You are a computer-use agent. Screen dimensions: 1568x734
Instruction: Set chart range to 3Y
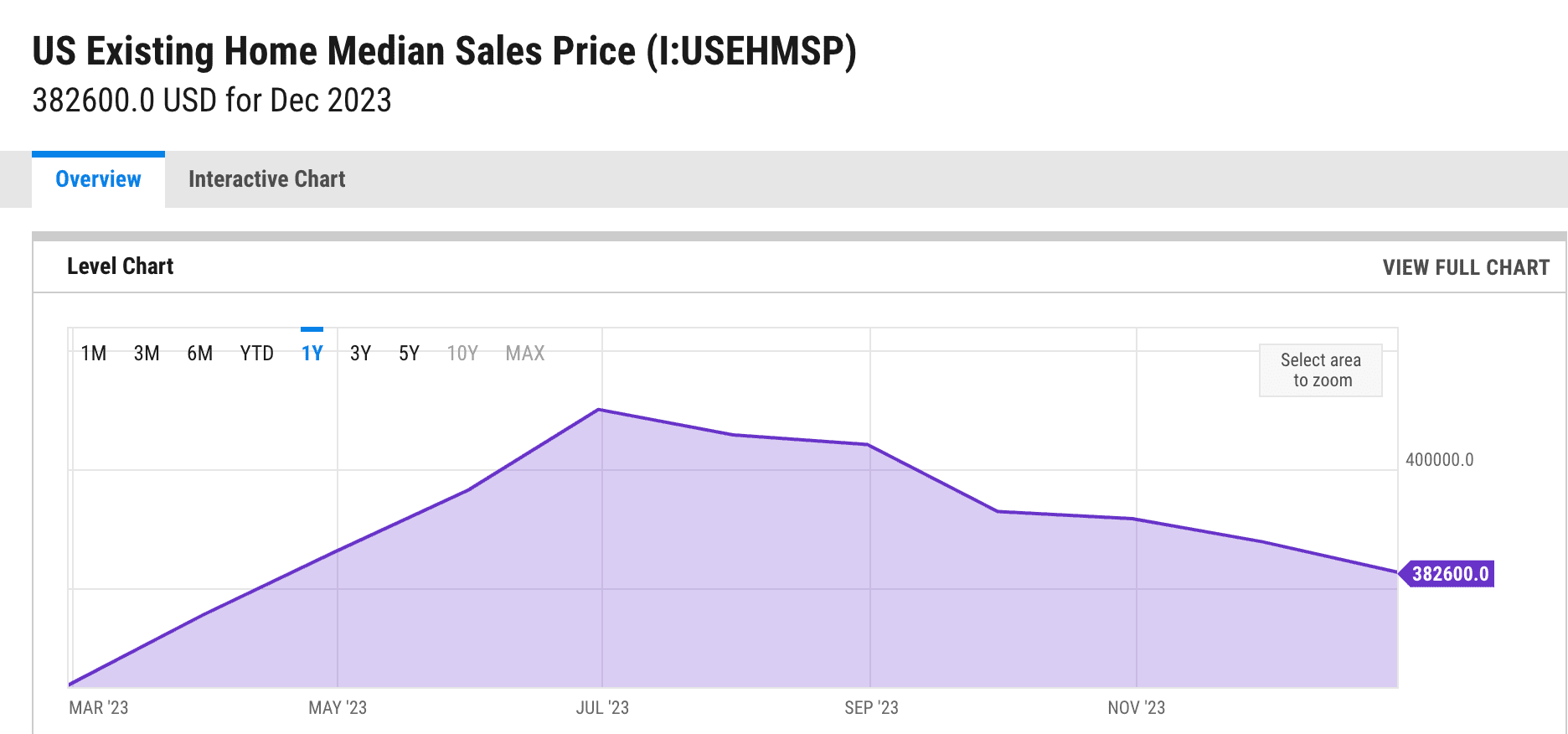360,354
